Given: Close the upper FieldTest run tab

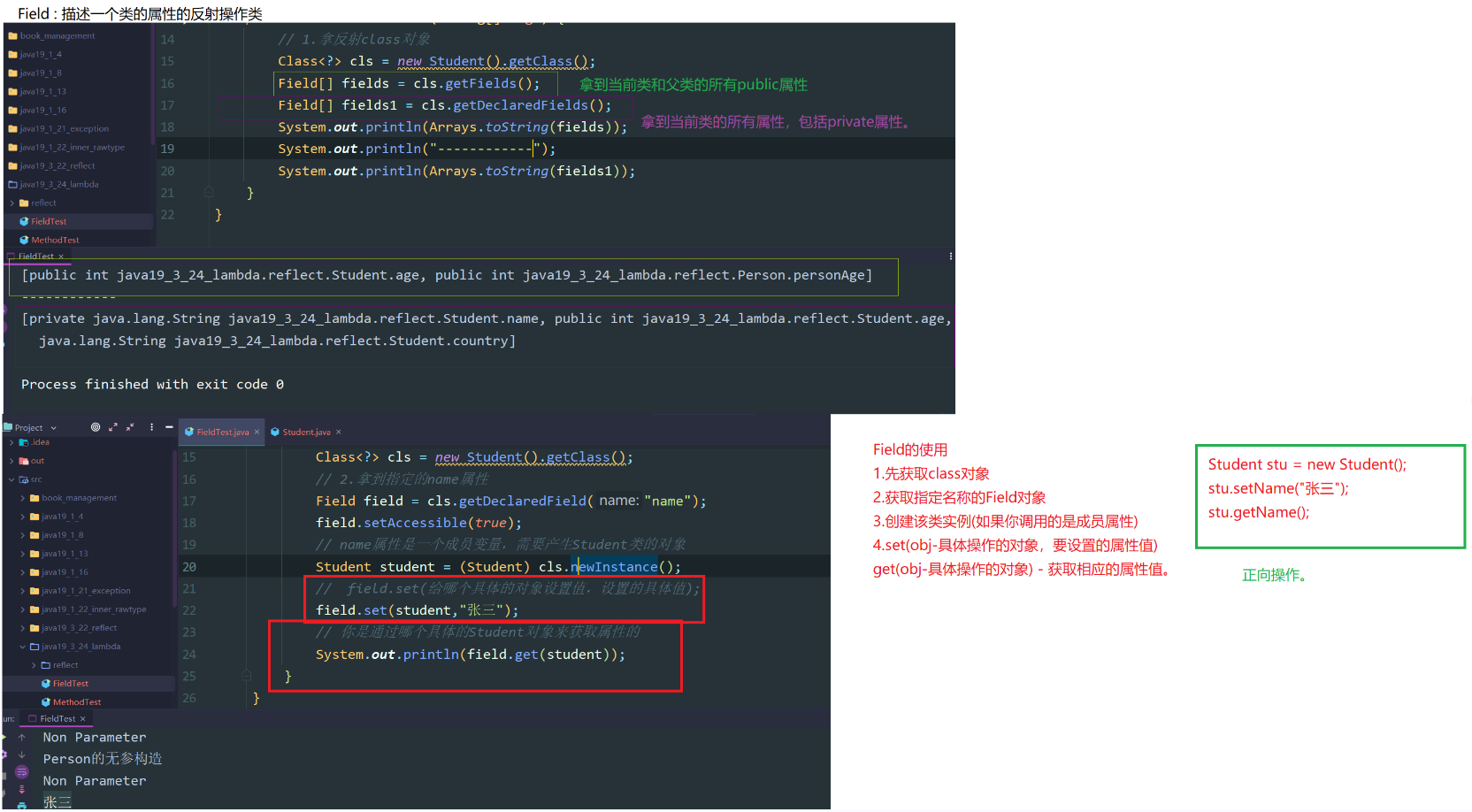Looking at the screenshot, I should 61,257.
